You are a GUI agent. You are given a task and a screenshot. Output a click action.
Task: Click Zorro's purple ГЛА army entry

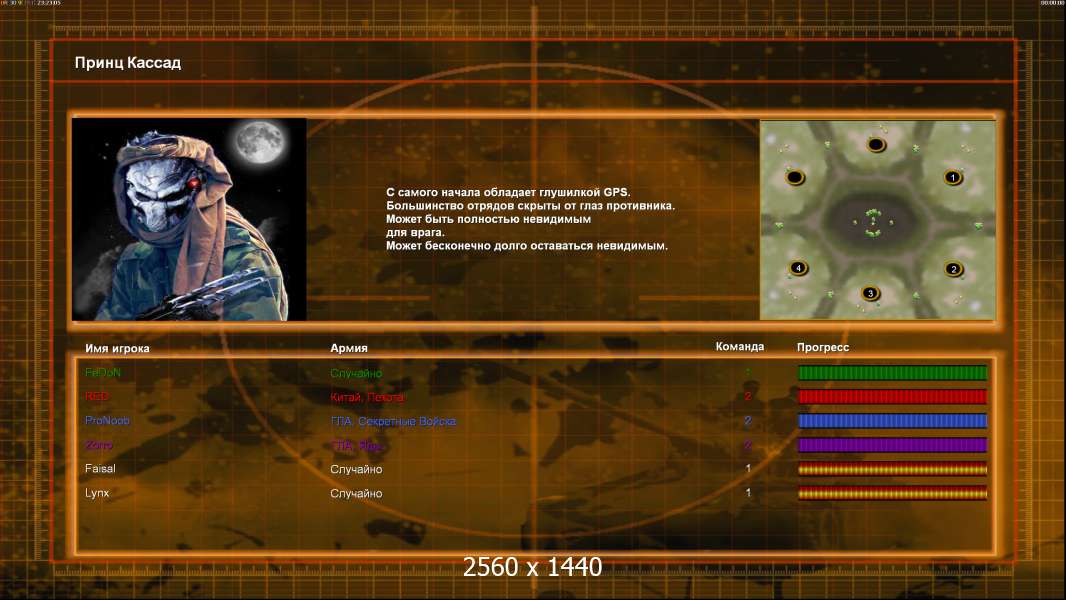[356, 446]
